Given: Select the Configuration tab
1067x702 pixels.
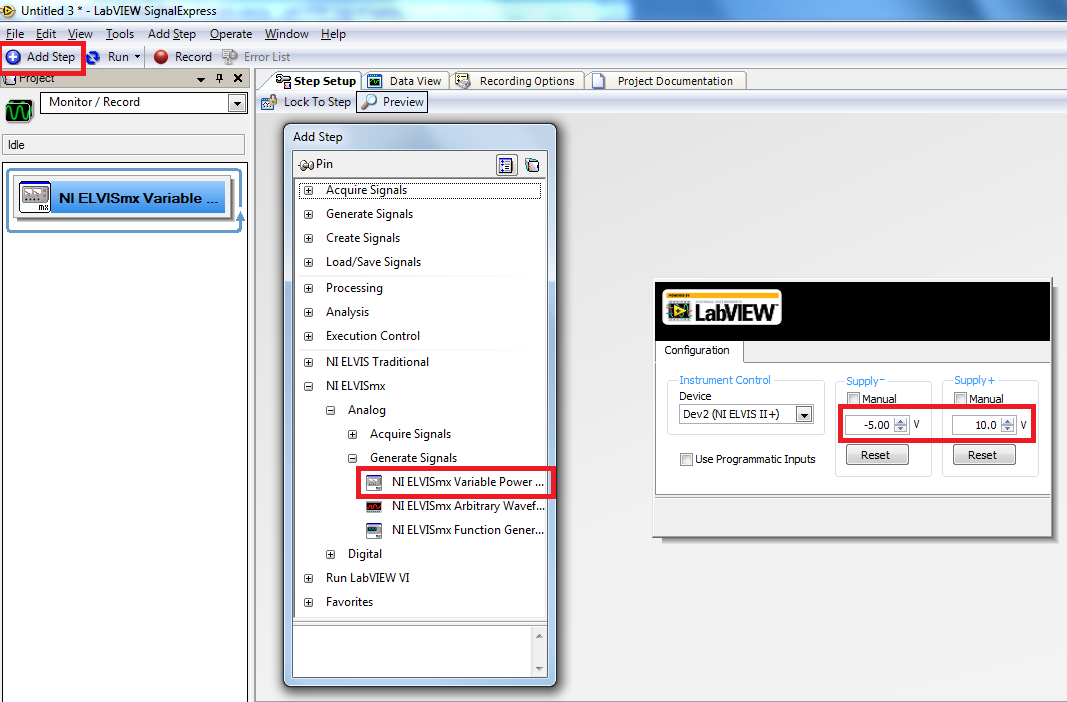Looking at the screenshot, I should pyautogui.click(x=697, y=350).
